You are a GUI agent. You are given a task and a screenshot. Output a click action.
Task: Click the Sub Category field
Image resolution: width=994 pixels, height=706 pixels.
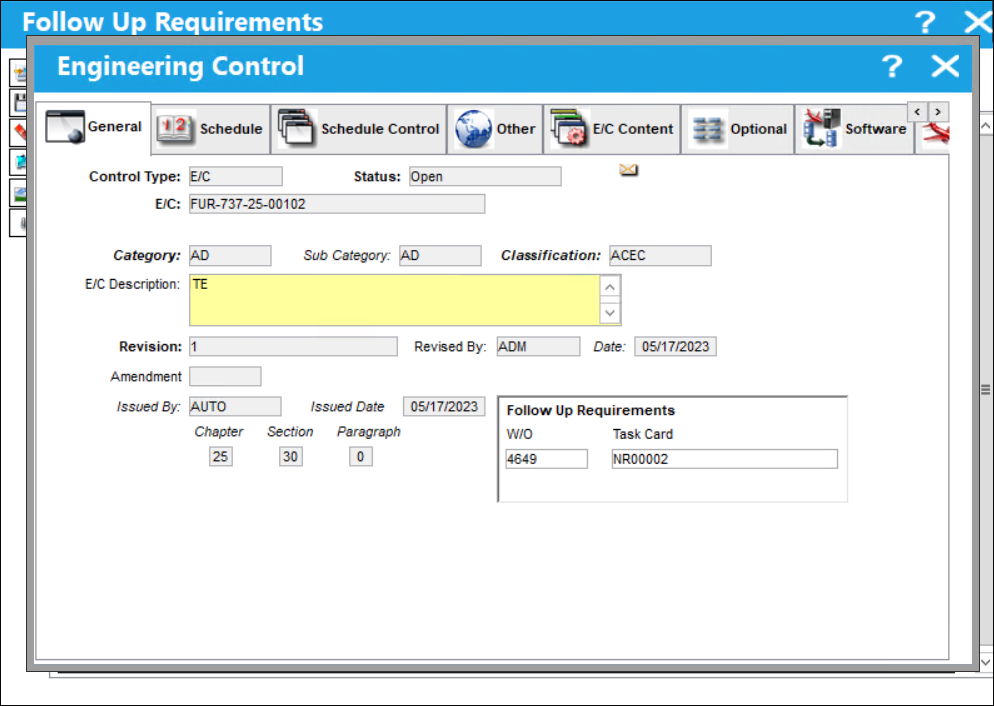[440, 255]
